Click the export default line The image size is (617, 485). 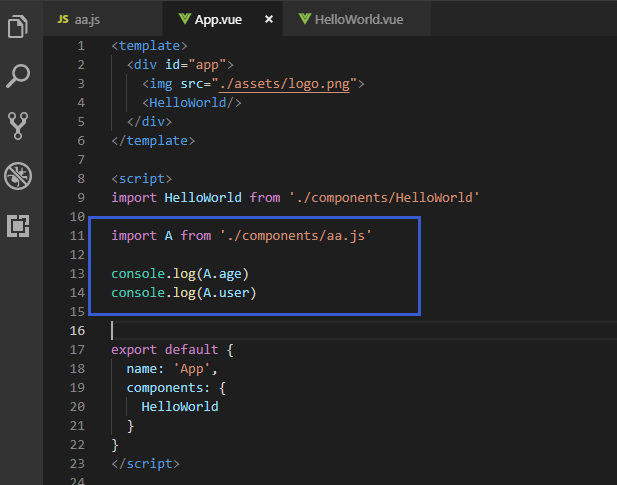172,350
